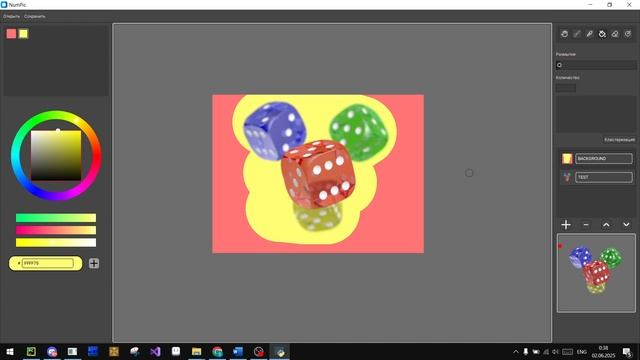Select the BACKGROUND layer thumbnail
The height and width of the screenshot is (360, 640).
coord(567,158)
